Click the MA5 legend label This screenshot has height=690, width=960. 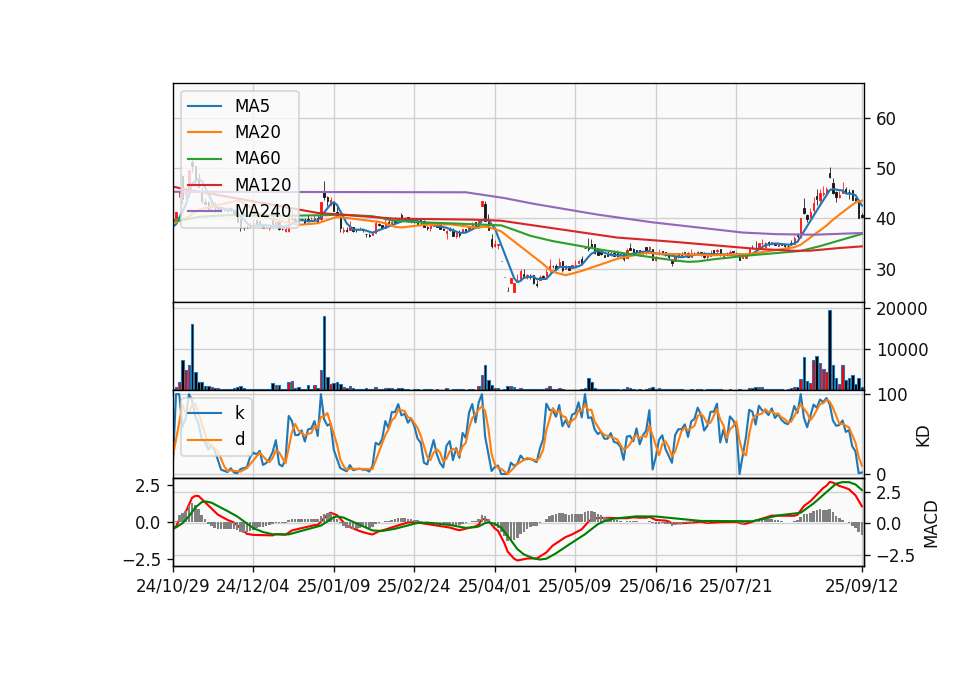pyautogui.click(x=252, y=106)
